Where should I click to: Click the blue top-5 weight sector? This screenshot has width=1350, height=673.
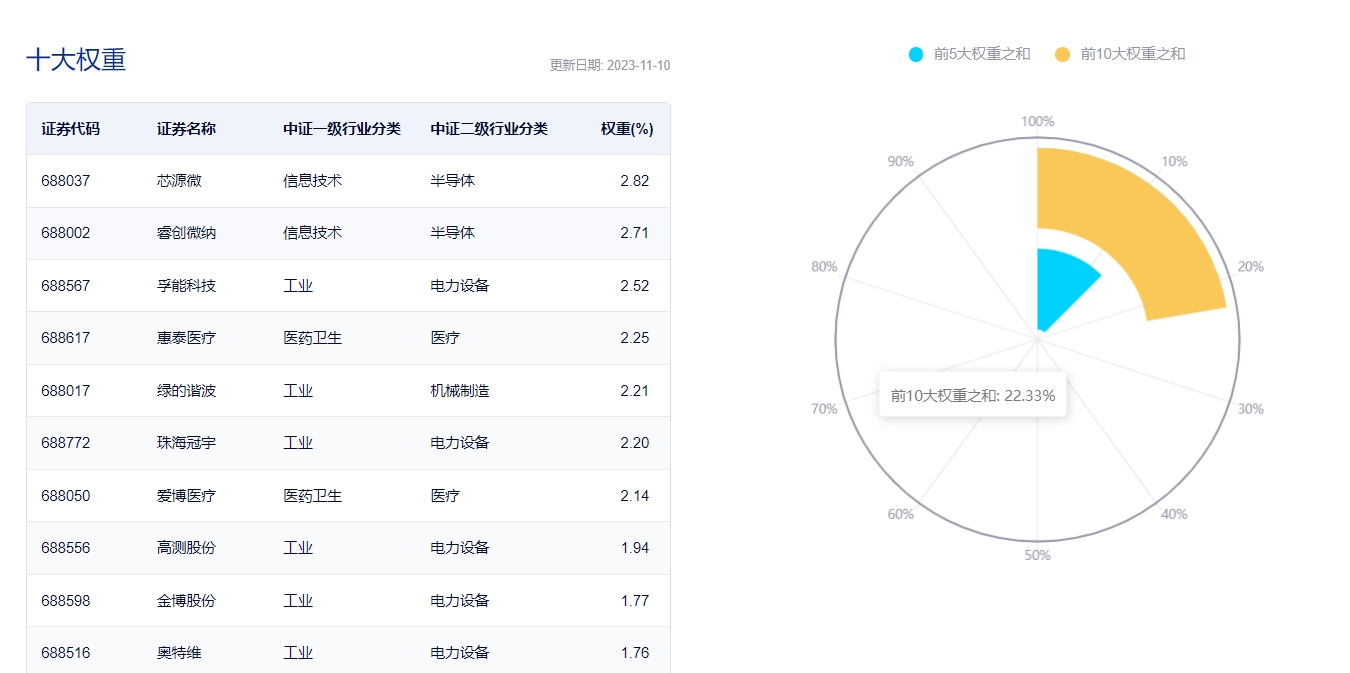[x=1060, y=285]
